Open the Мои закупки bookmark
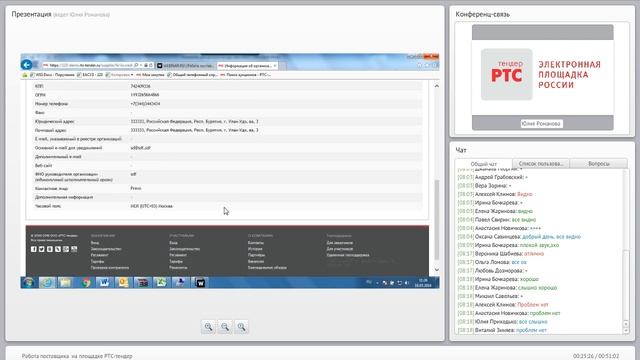Viewport: 640px width, 360px height. [150, 75]
